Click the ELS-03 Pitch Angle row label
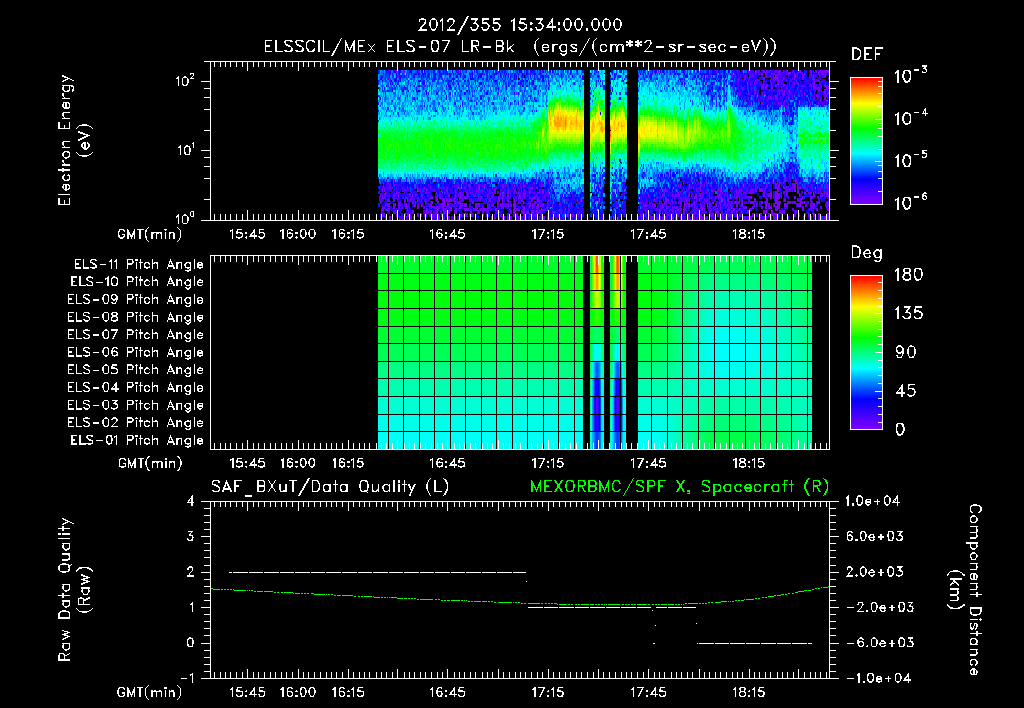This screenshot has height=708, width=1024. click(136, 405)
